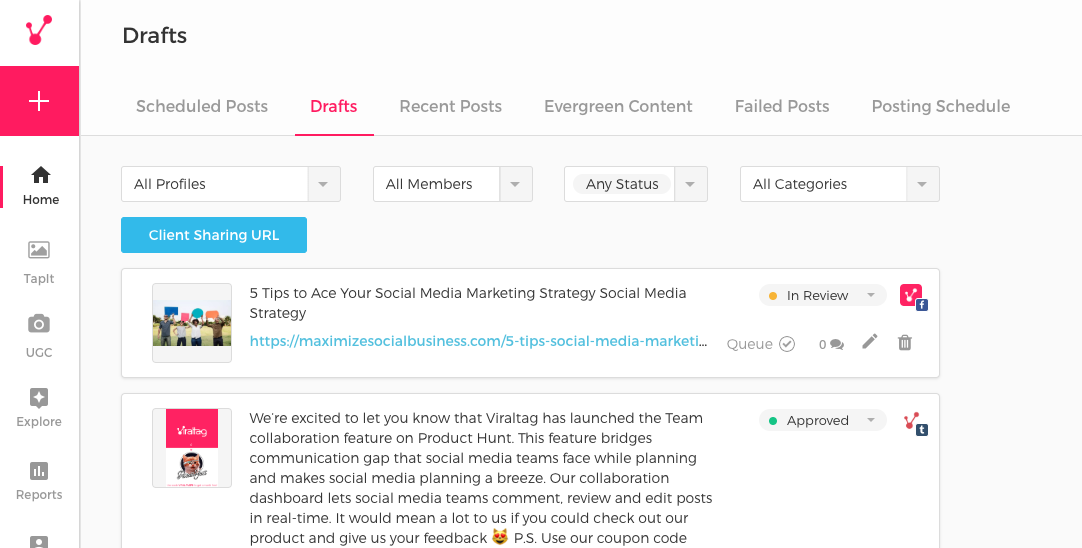This screenshot has height=548, width=1082.
Task: Switch to the Evergreen Content tab
Action: pos(618,106)
